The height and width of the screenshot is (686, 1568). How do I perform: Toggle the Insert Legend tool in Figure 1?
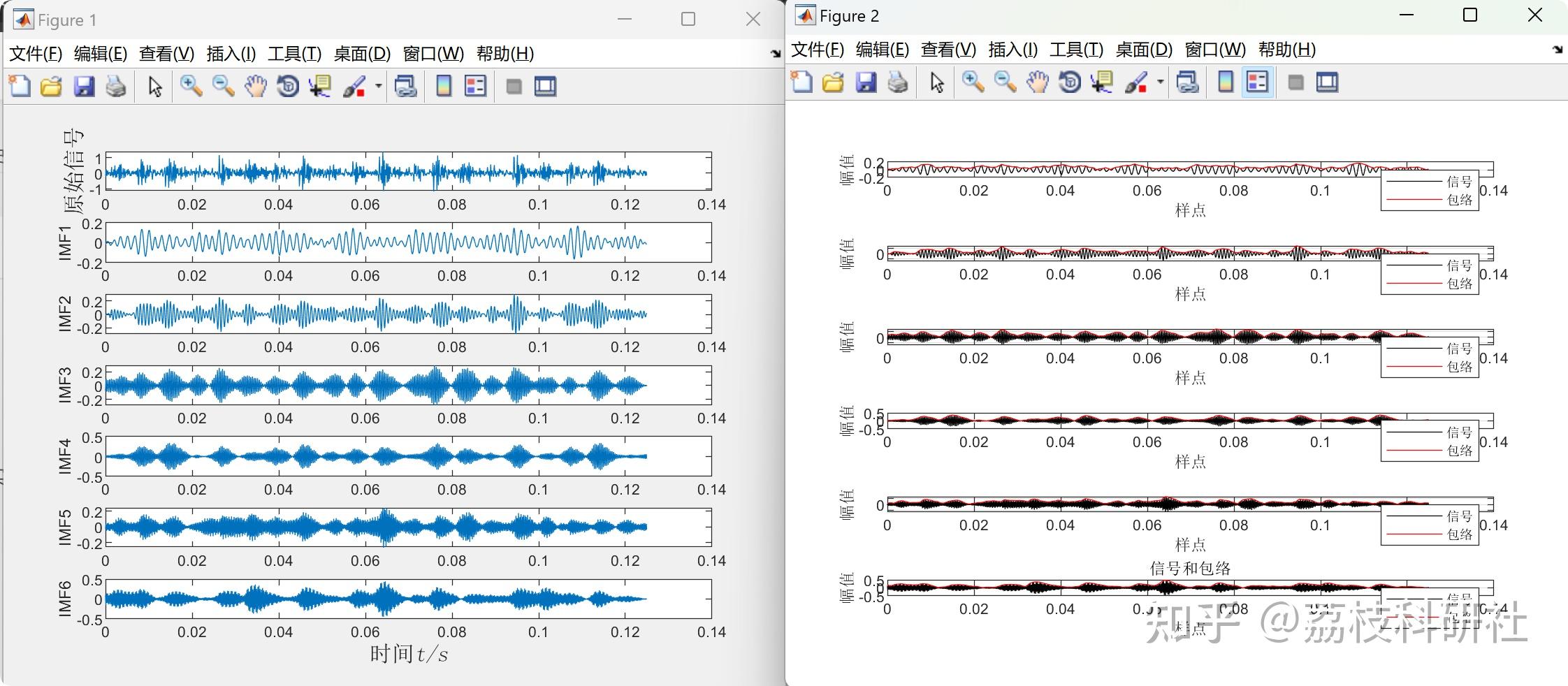coord(475,85)
